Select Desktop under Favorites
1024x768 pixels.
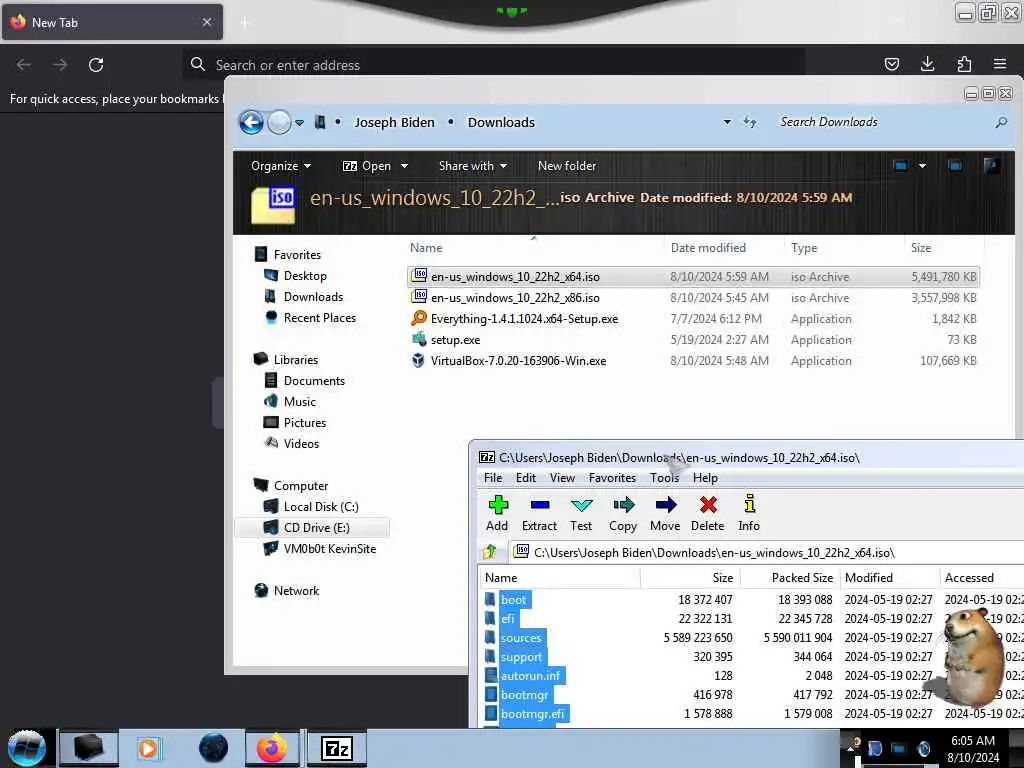coord(305,276)
